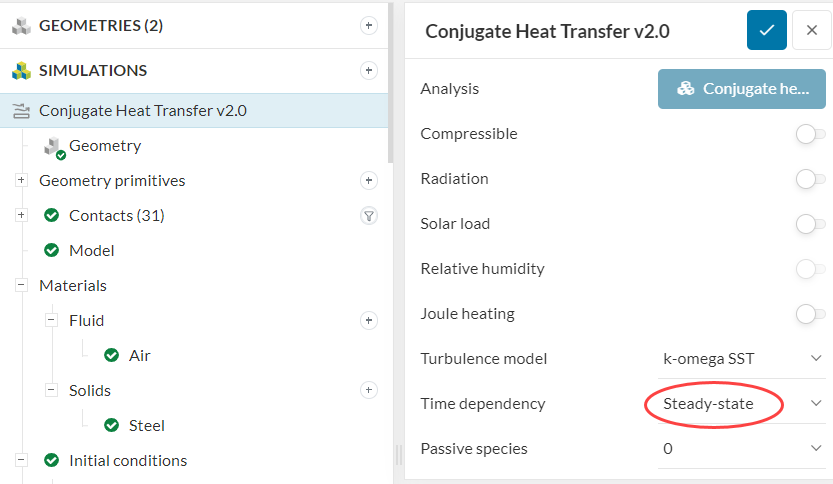Close the Conjugate Heat Transfer panel
Viewport: 833px width, 484px height.
pos(811,31)
